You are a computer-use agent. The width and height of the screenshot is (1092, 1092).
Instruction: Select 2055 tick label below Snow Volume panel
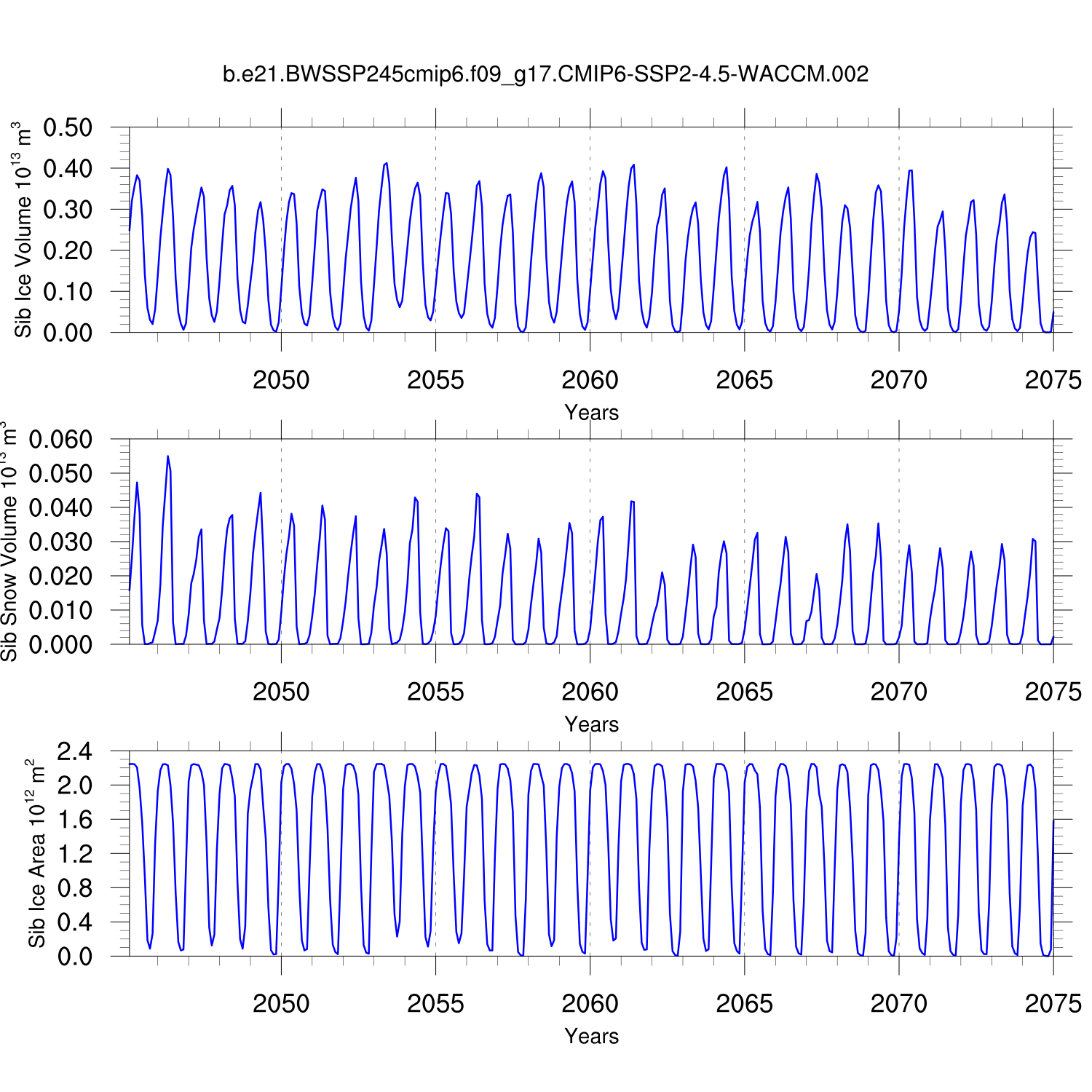[435, 692]
